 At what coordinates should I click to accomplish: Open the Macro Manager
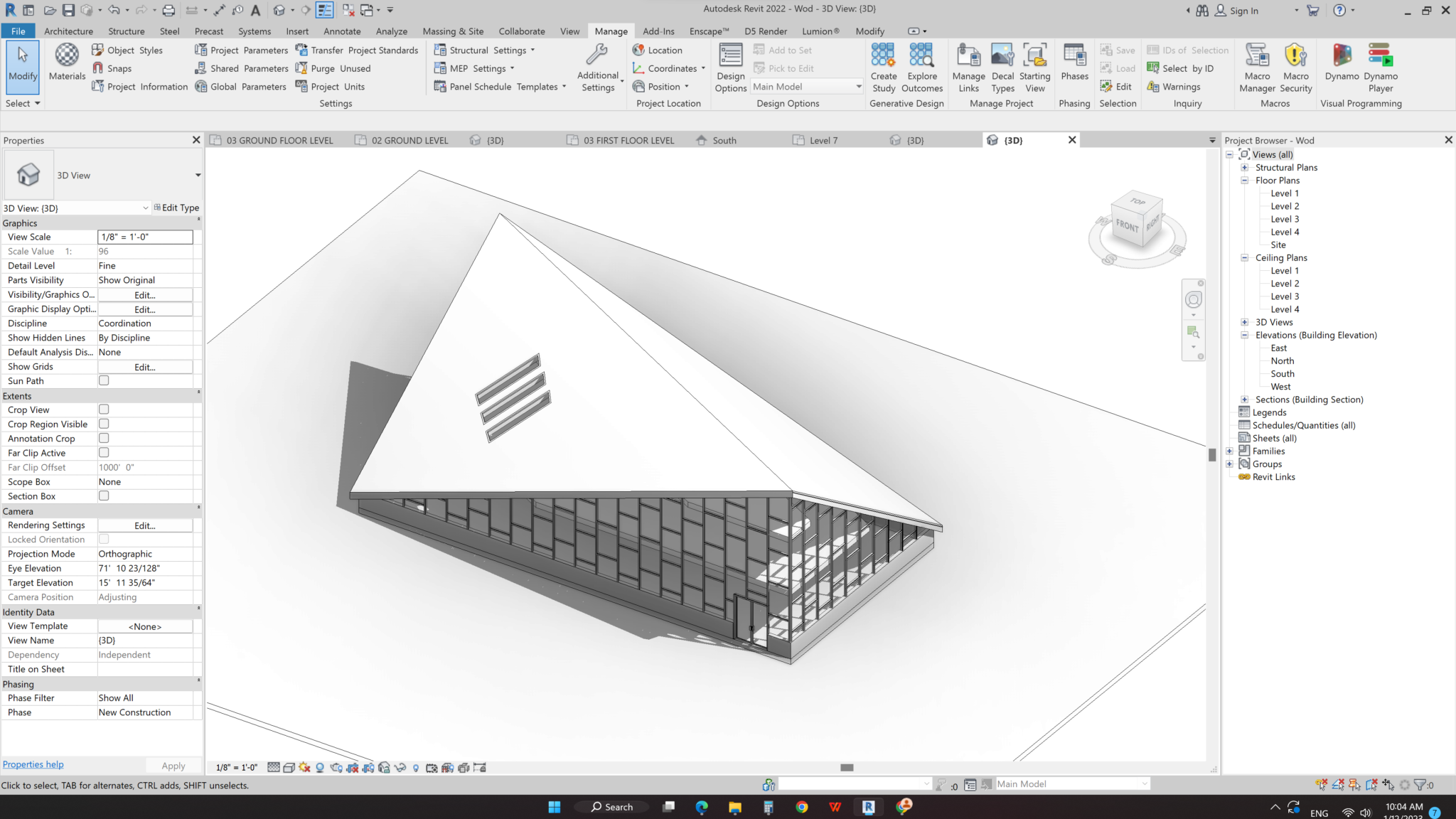(1257, 66)
